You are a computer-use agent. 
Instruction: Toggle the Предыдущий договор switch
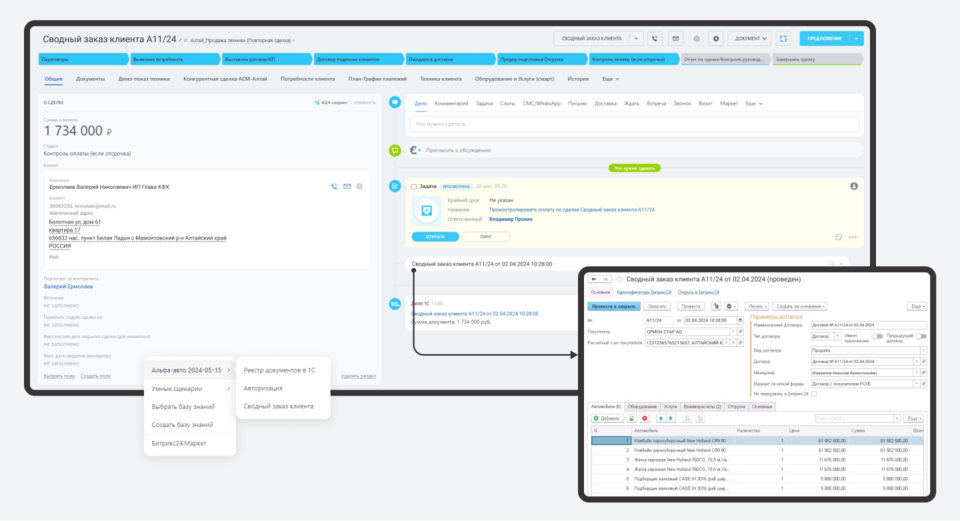click(920, 336)
